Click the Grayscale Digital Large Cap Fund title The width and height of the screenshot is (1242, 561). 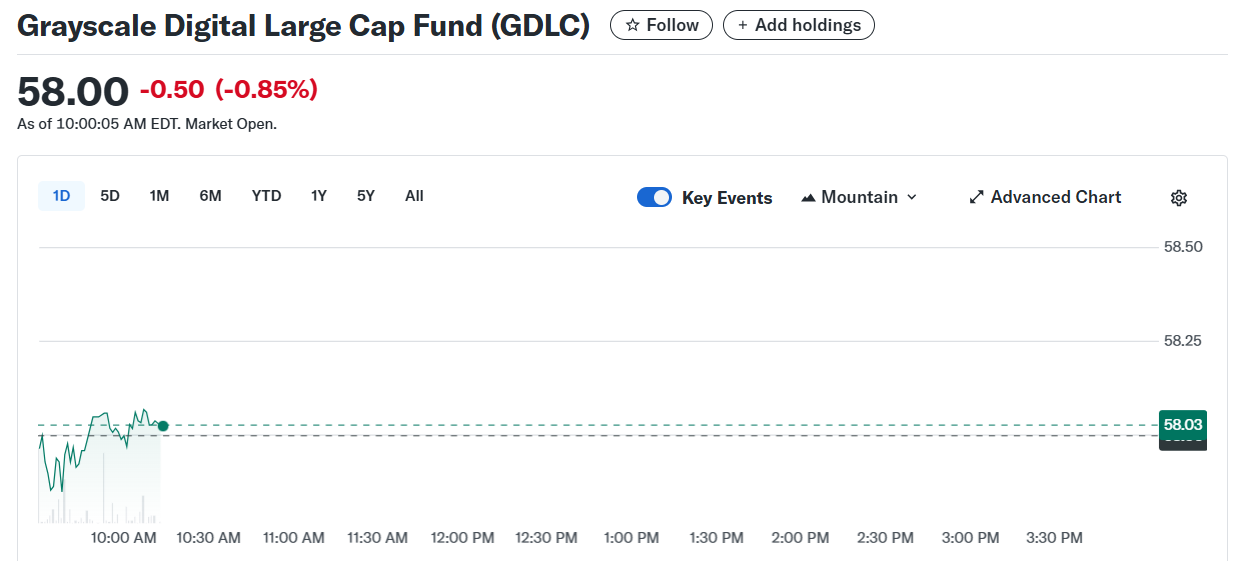(x=303, y=26)
